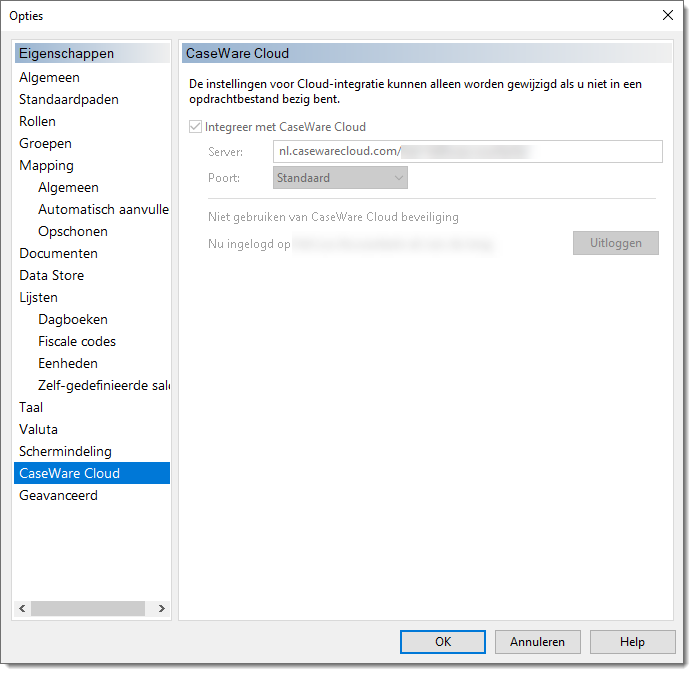Open the Eenheden list page

68,363
